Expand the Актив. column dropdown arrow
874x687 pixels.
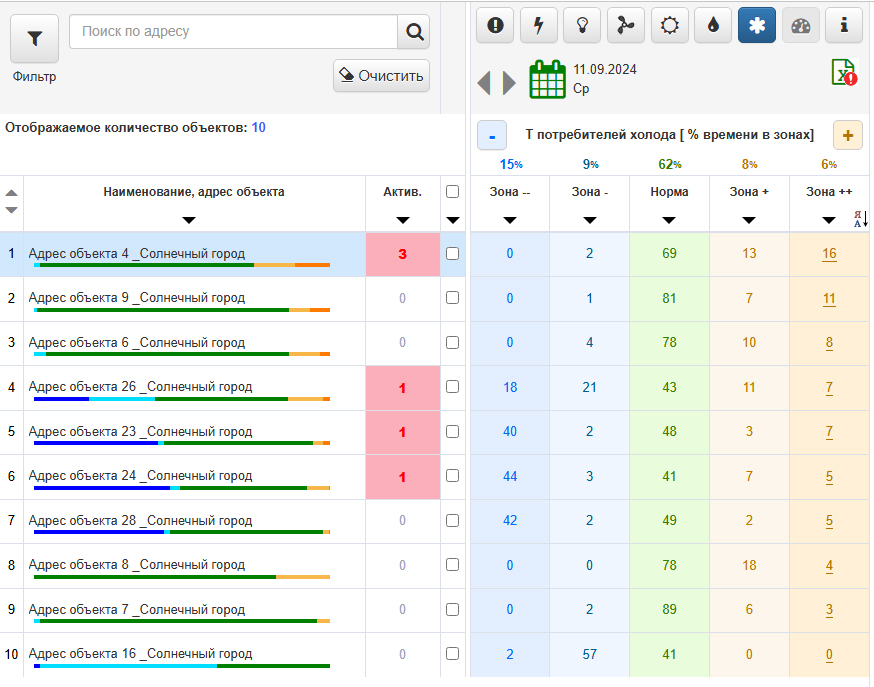(x=403, y=220)
